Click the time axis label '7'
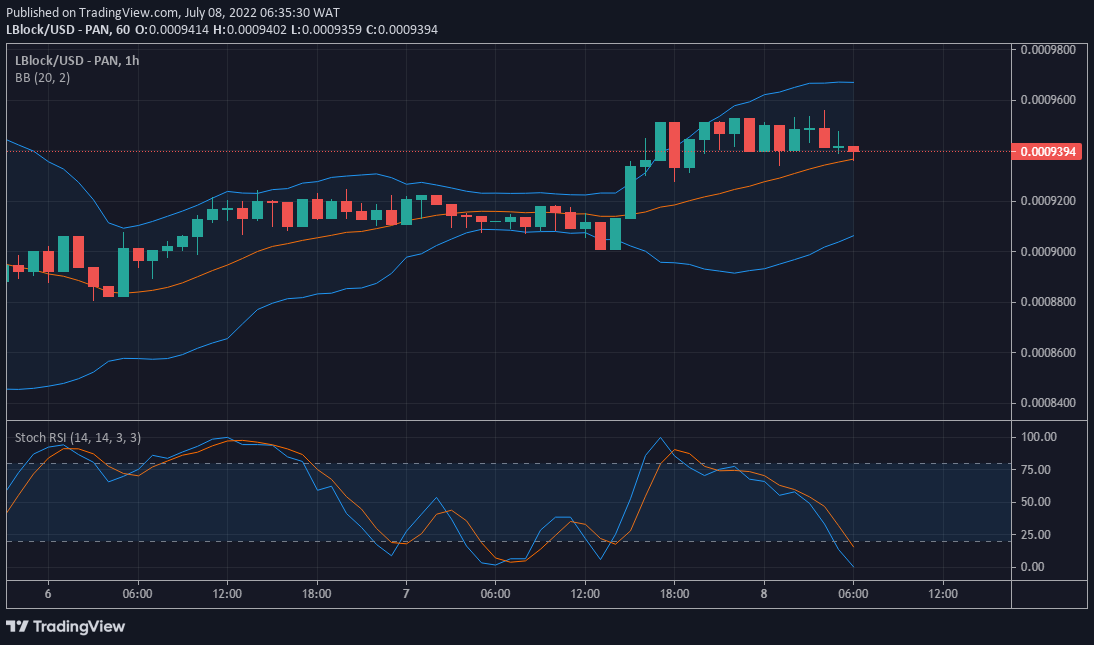The image size is (1094, 645). click(406, 594)
